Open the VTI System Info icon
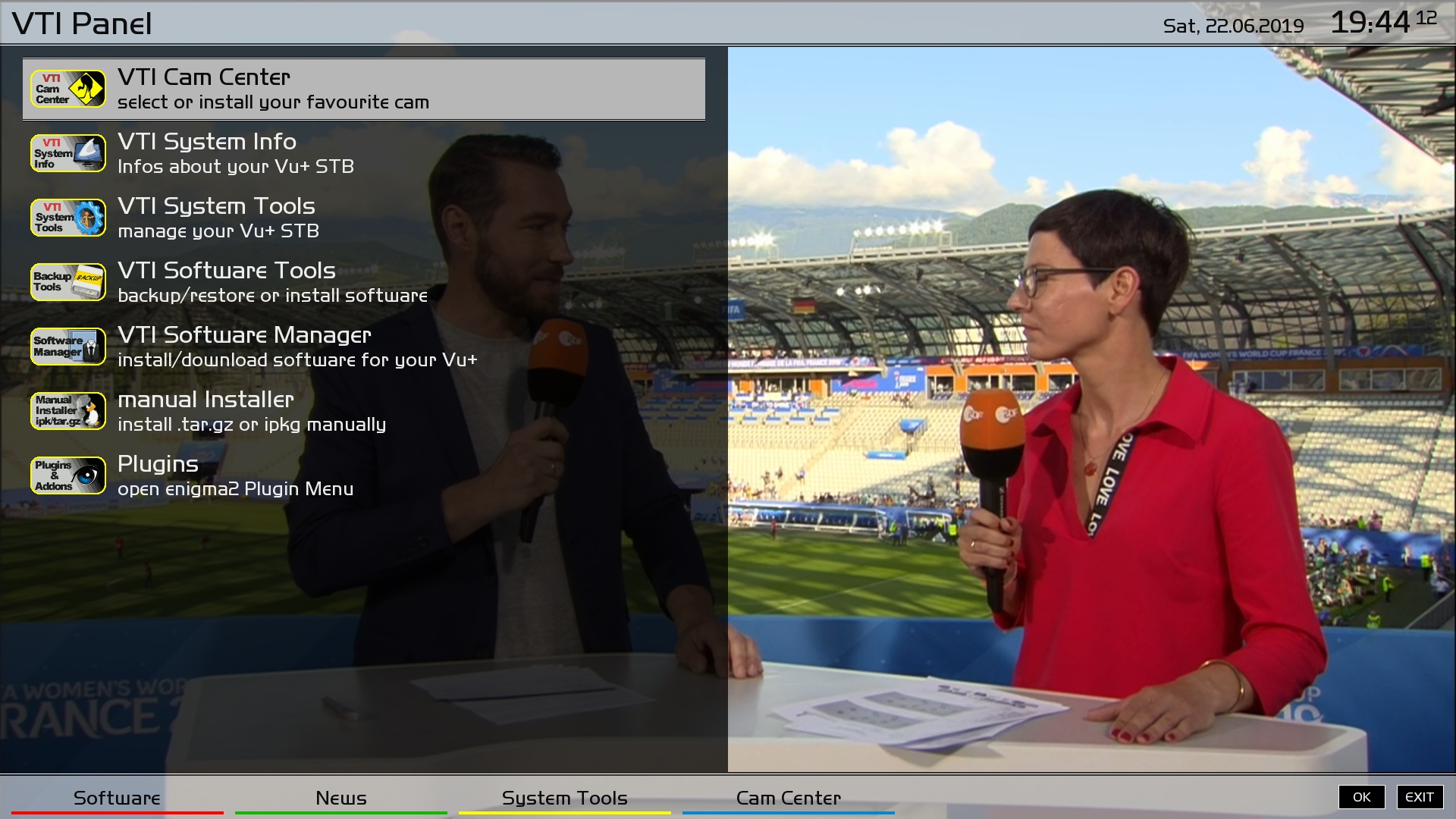This screenshot has height=819, width=1456. point(68,153)
